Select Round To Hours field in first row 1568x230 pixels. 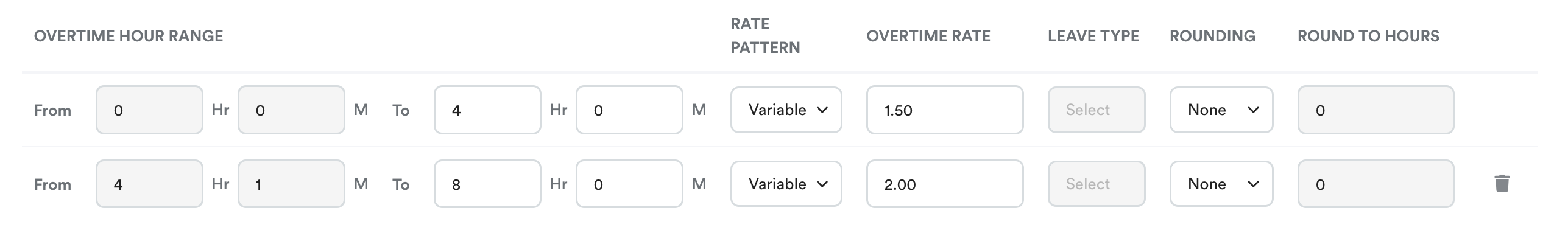pos(1376,110)
